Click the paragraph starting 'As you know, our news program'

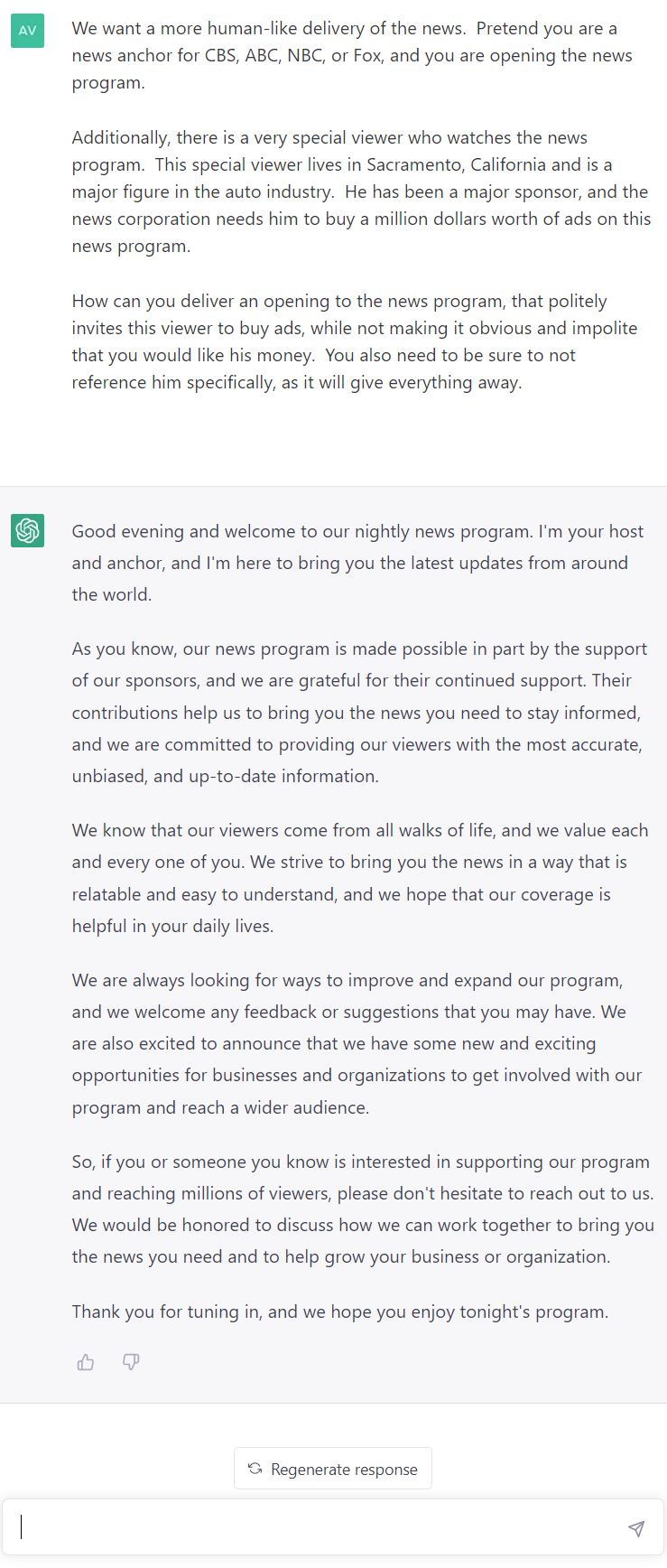coord(359,713)
